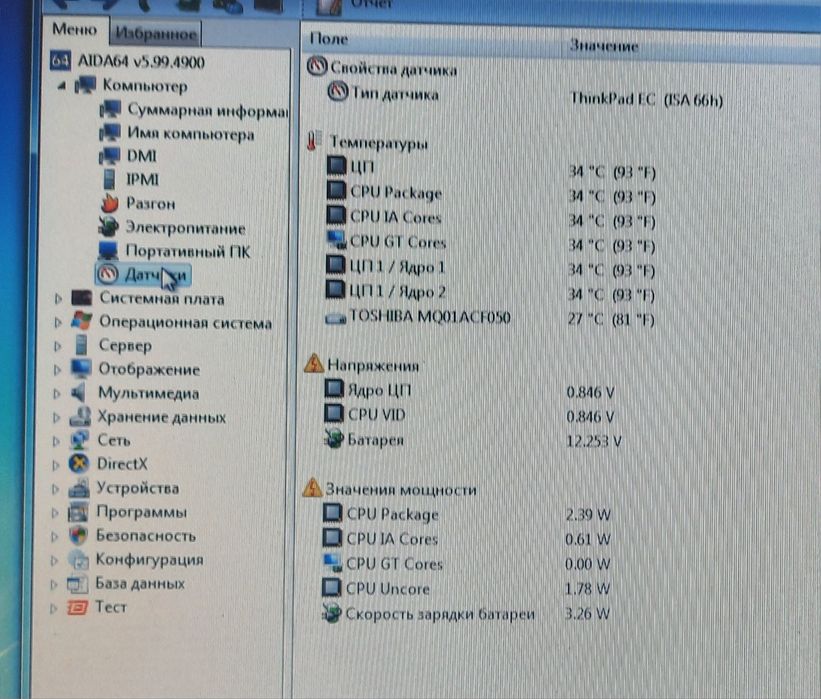Expand the Безопасность node

click(54, 536)
